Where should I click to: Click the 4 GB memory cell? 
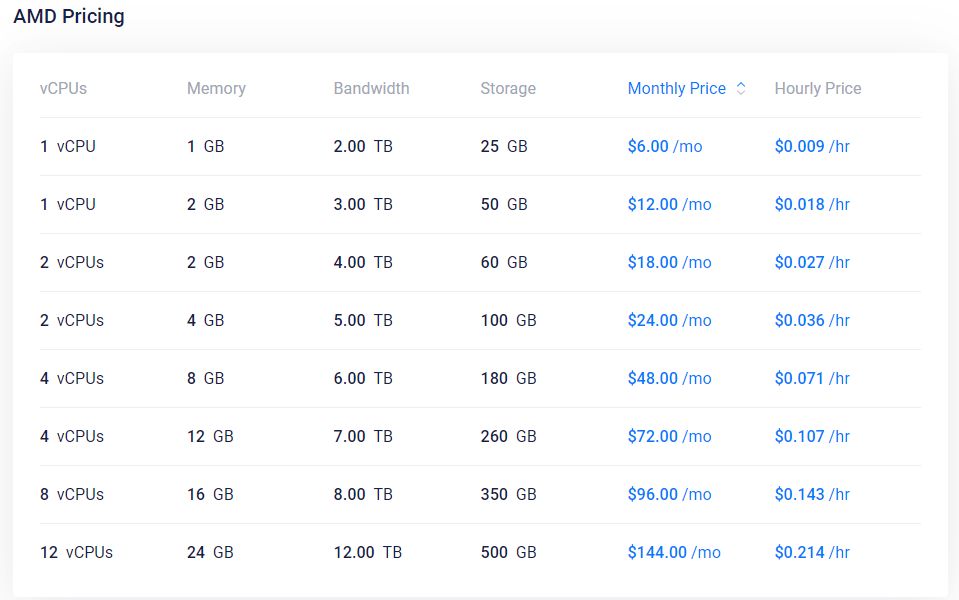click(x=206, y=320)
